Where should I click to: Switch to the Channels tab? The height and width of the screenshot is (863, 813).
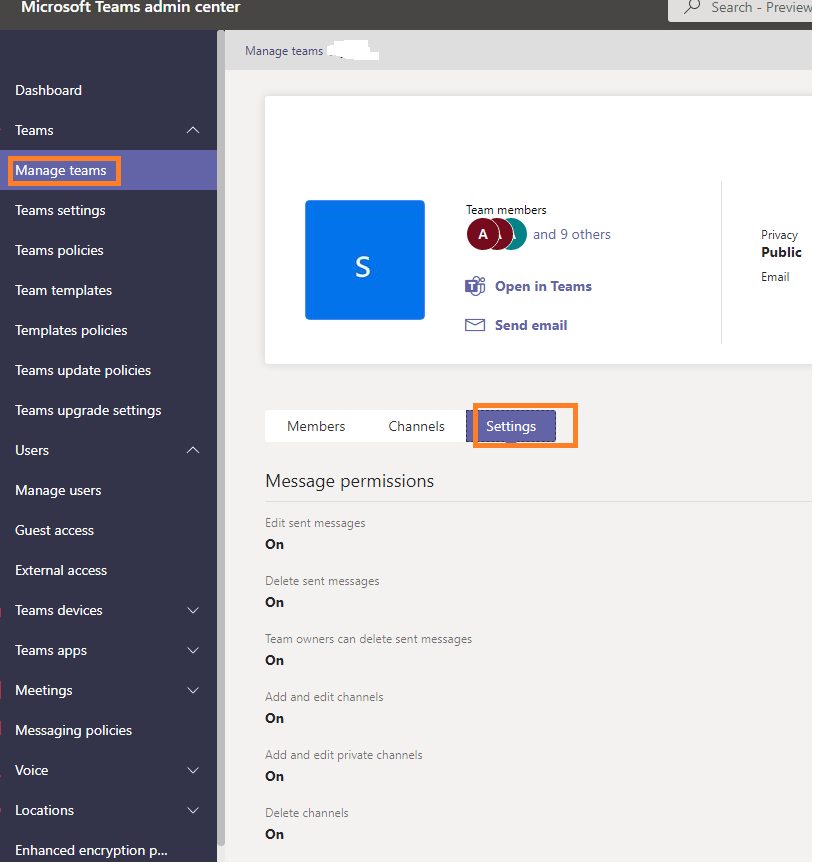(x=416, y=425)
